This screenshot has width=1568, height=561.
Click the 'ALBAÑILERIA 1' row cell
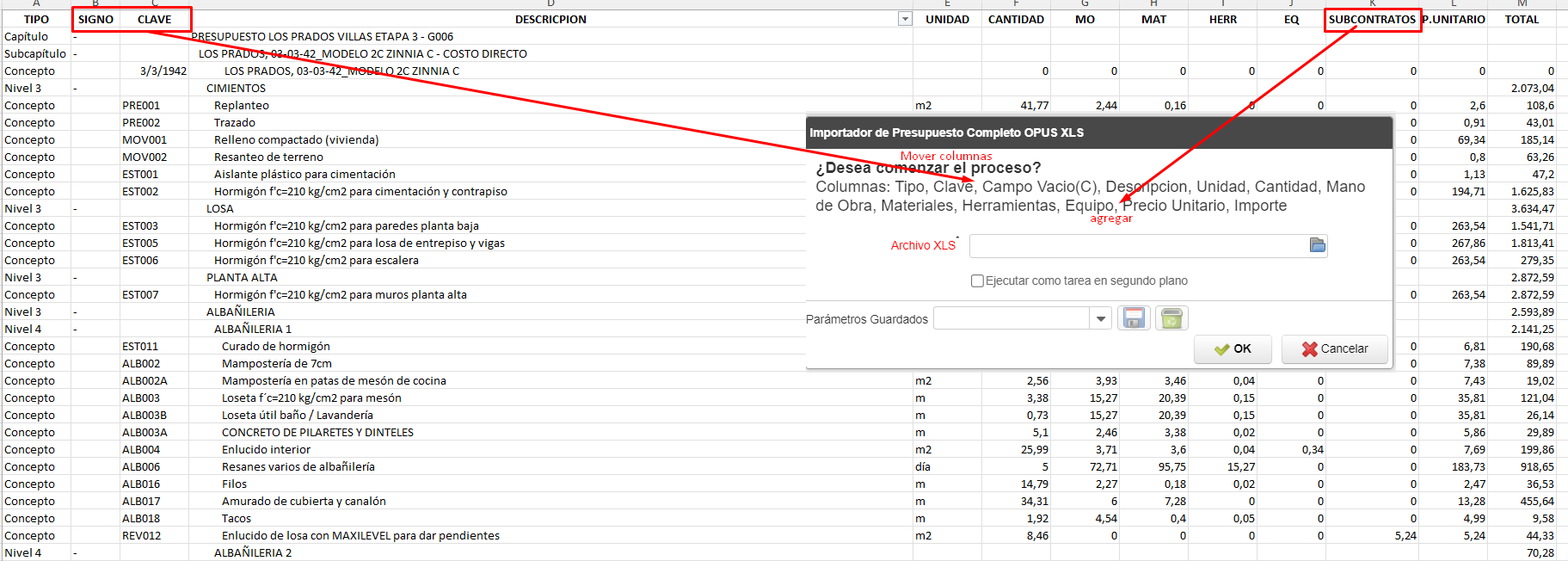point(252,329)
